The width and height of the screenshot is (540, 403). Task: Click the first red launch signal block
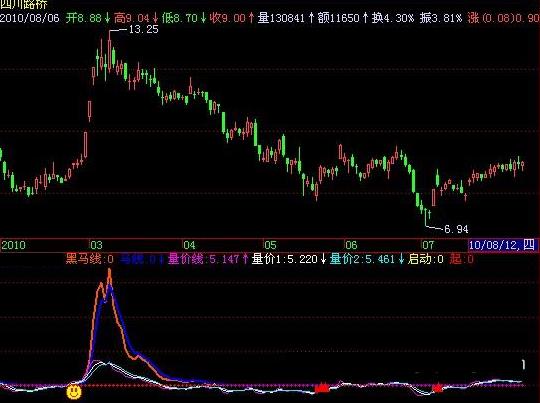click(323, 388)
